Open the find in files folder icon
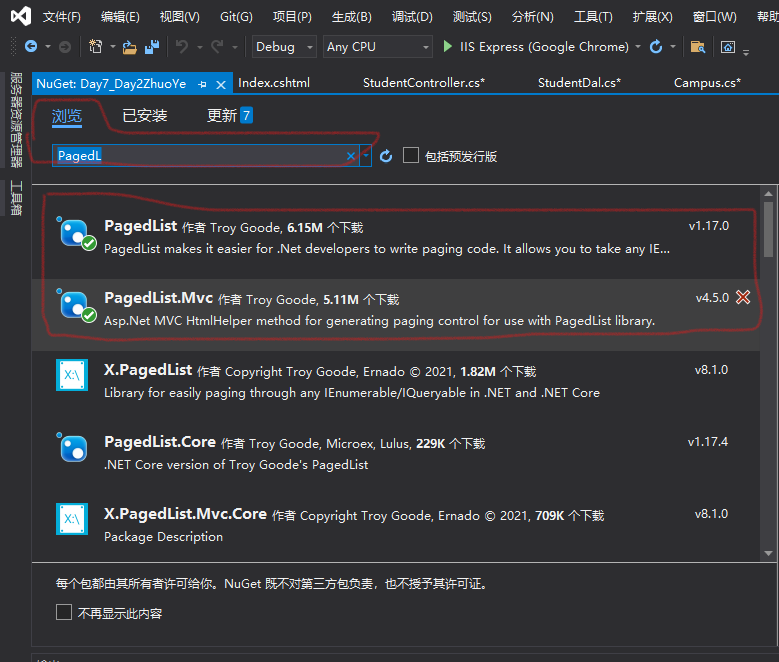 [x=698, y=47]
